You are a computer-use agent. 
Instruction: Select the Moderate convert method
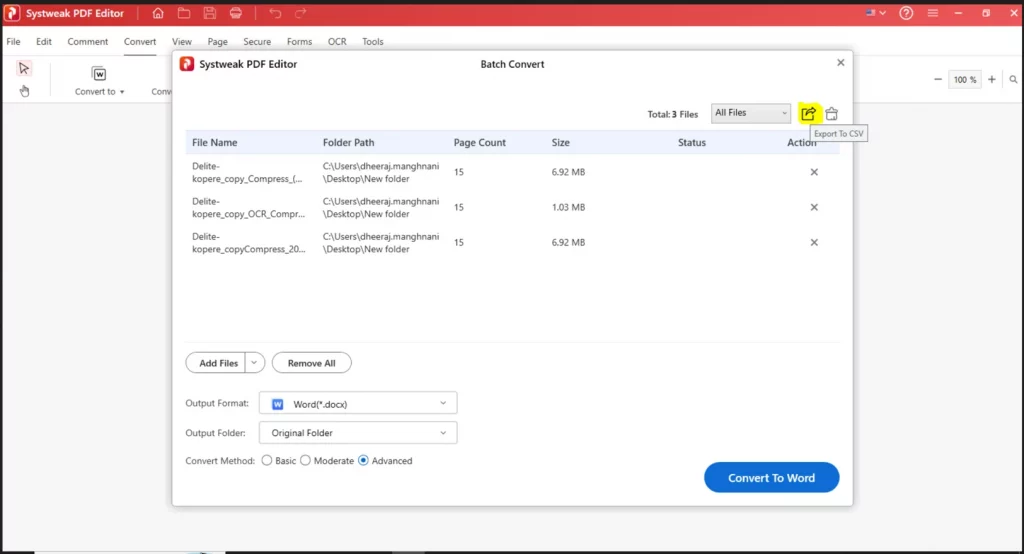click(x=305, y=461)
